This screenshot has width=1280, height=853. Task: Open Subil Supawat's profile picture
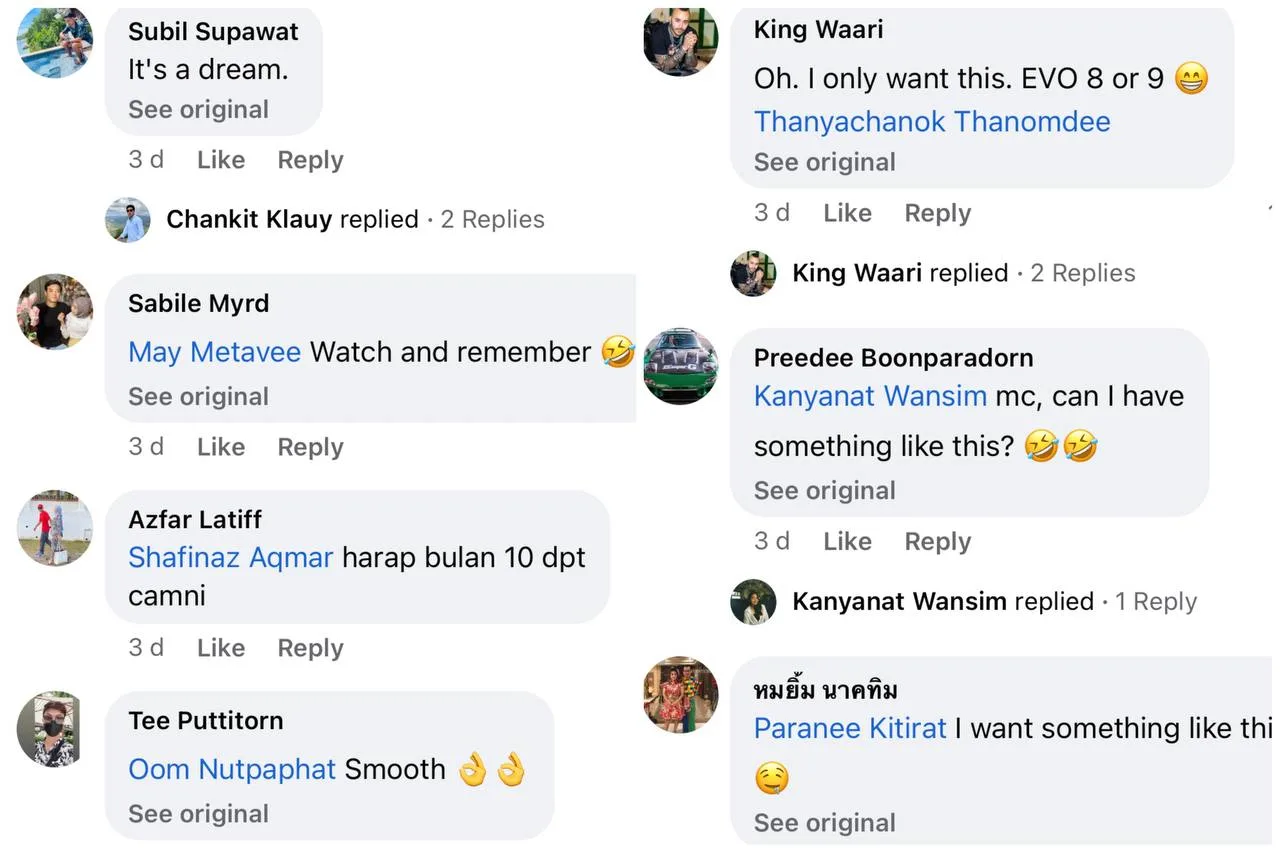tap(55, 41)
